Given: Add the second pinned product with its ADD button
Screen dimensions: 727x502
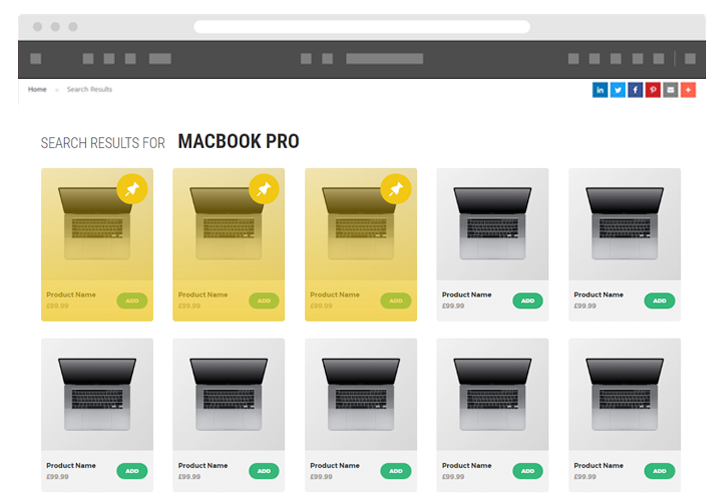Looking at the screenshot, I should [264, 301].
